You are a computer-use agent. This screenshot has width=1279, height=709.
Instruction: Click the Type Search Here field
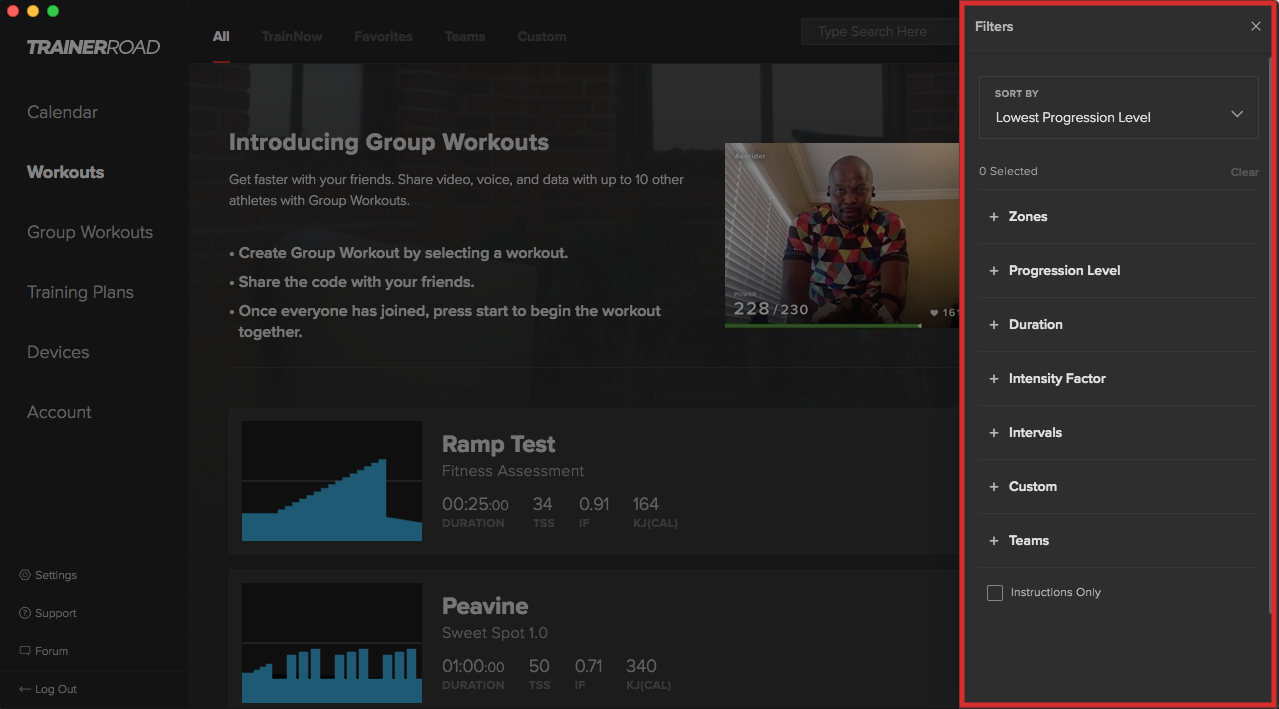coord(880,32)
